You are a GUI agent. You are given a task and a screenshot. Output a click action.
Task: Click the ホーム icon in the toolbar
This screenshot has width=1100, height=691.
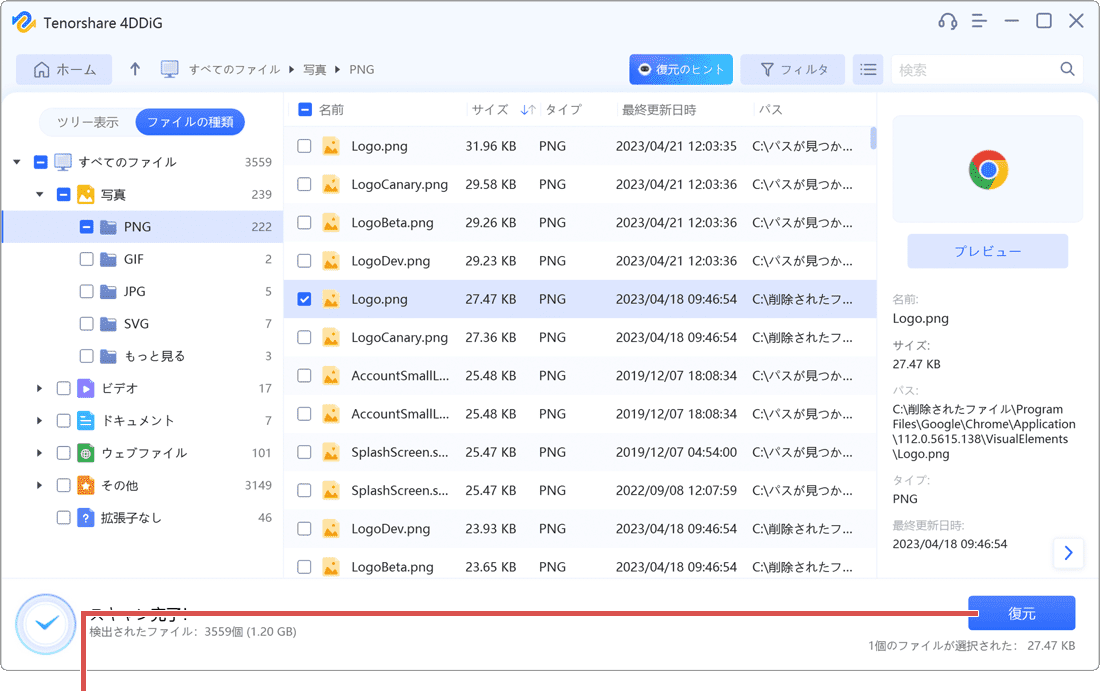[44, 69]
